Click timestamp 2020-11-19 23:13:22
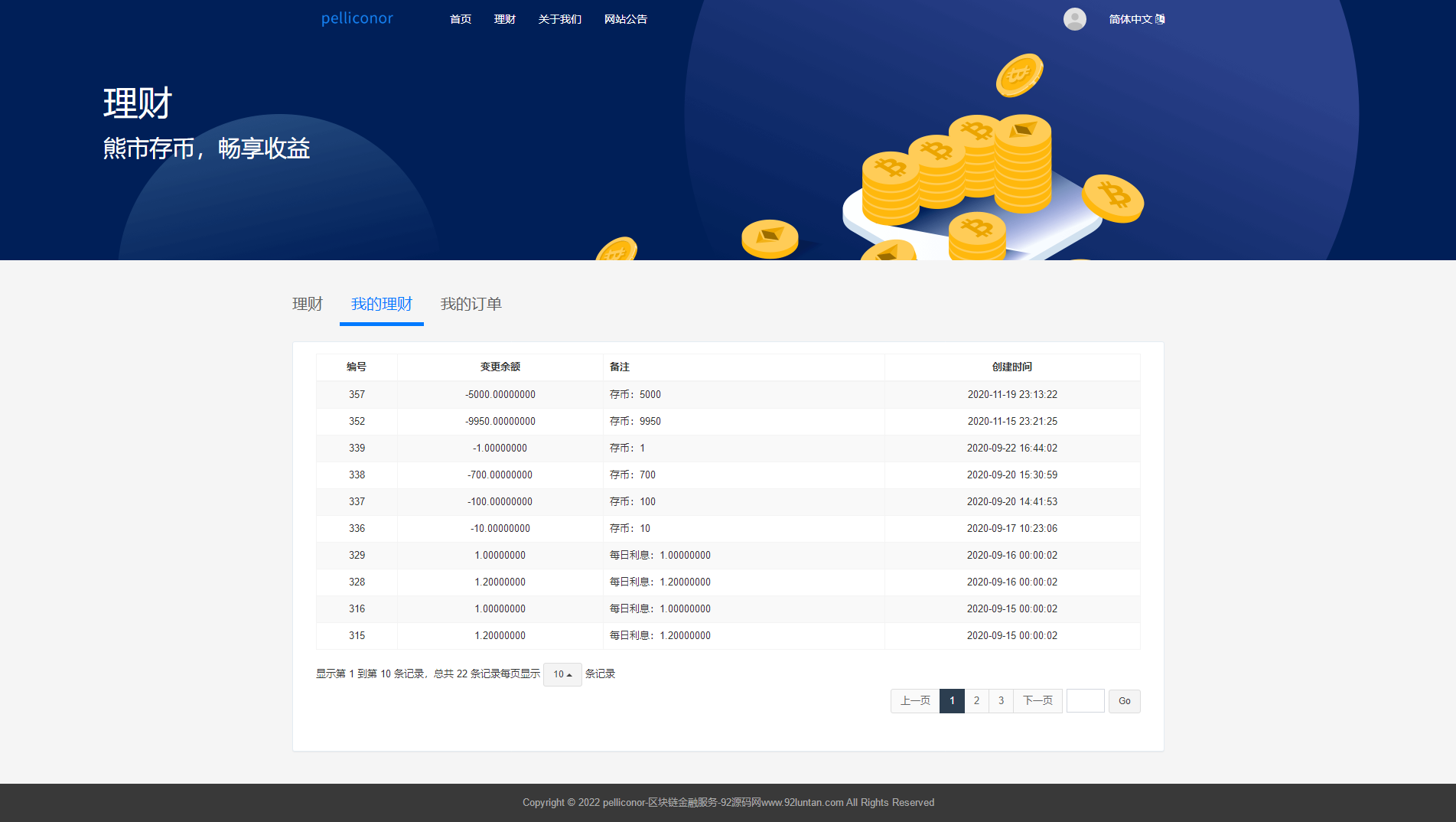 pyautogui.click(x=1012, y=395)
